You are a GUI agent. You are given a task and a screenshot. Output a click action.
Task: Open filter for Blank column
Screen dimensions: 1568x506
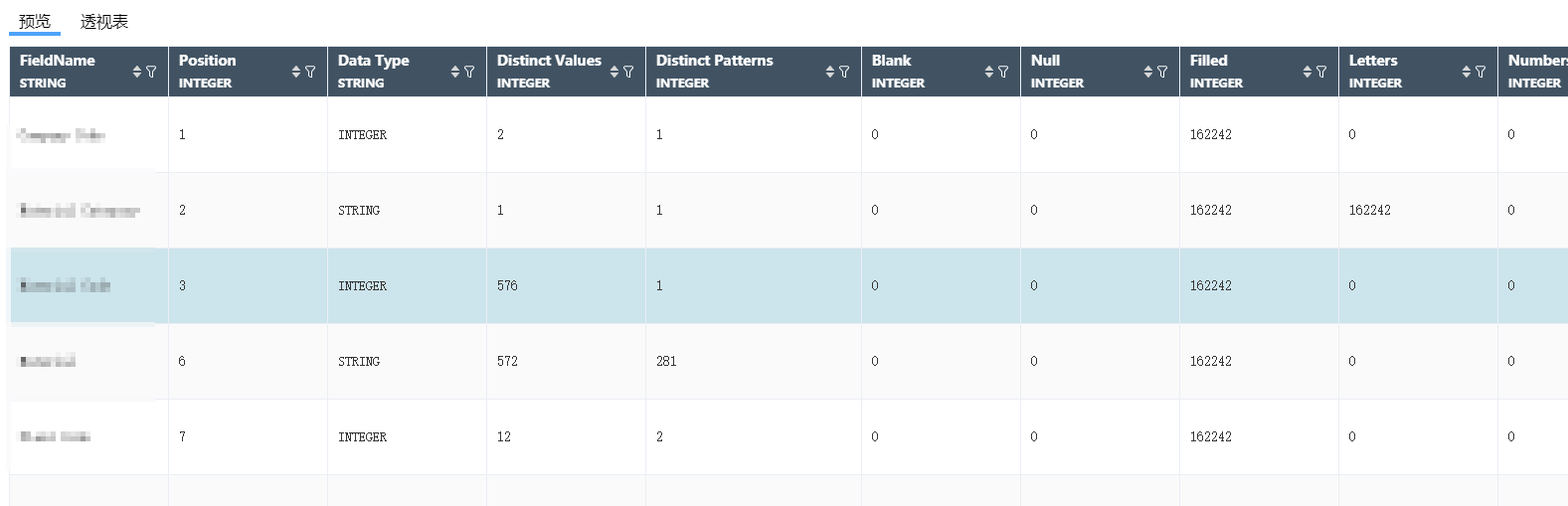[1003, 72]
